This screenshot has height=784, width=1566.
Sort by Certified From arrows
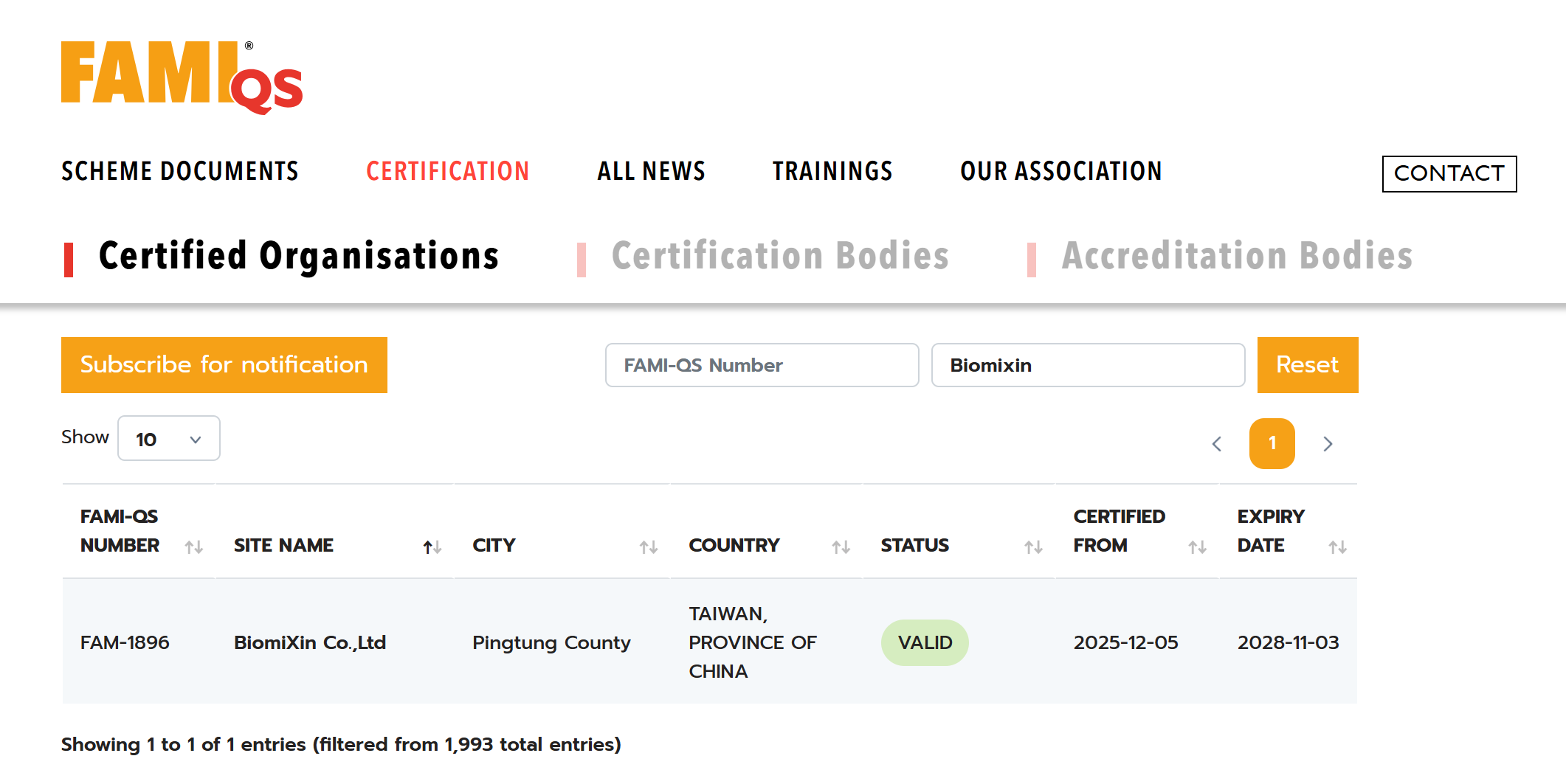(1197, 547)
